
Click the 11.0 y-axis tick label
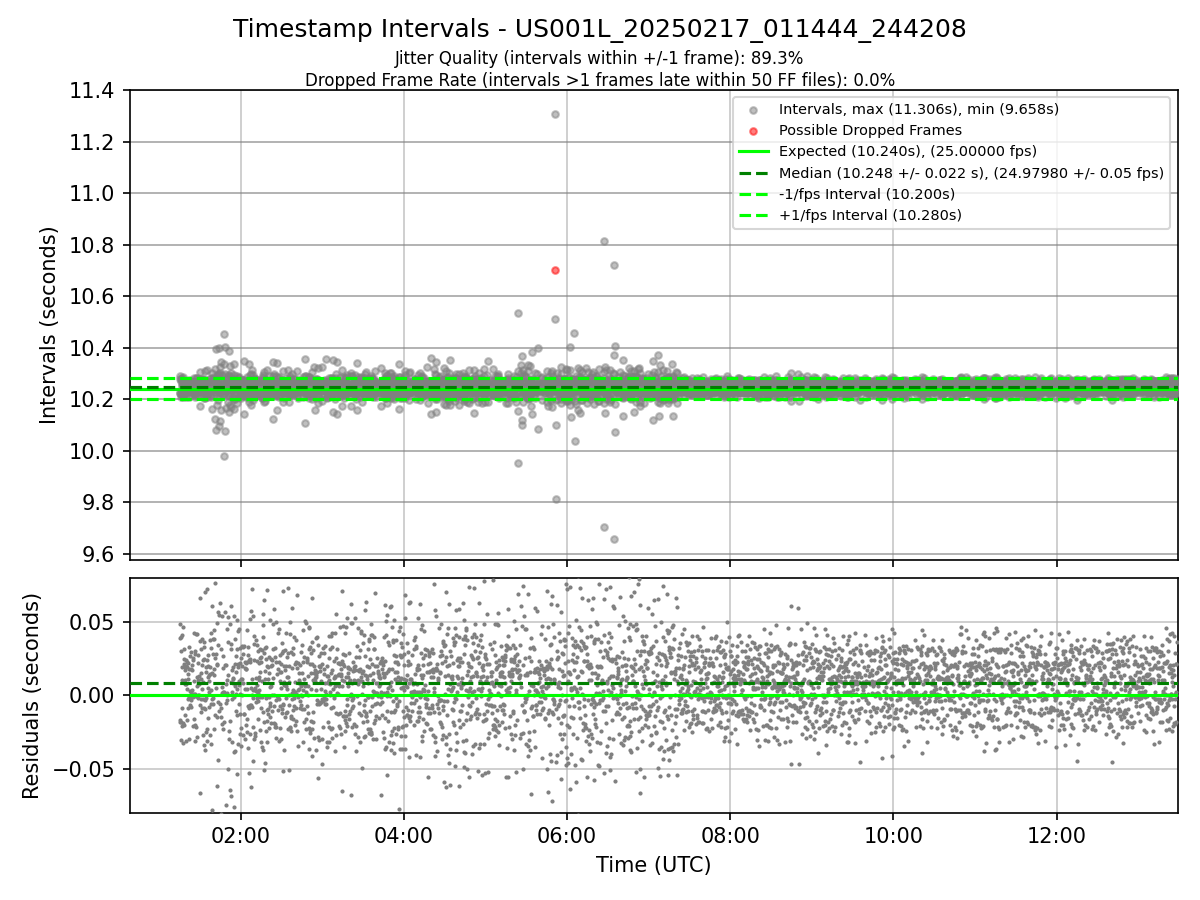point(93,194)
